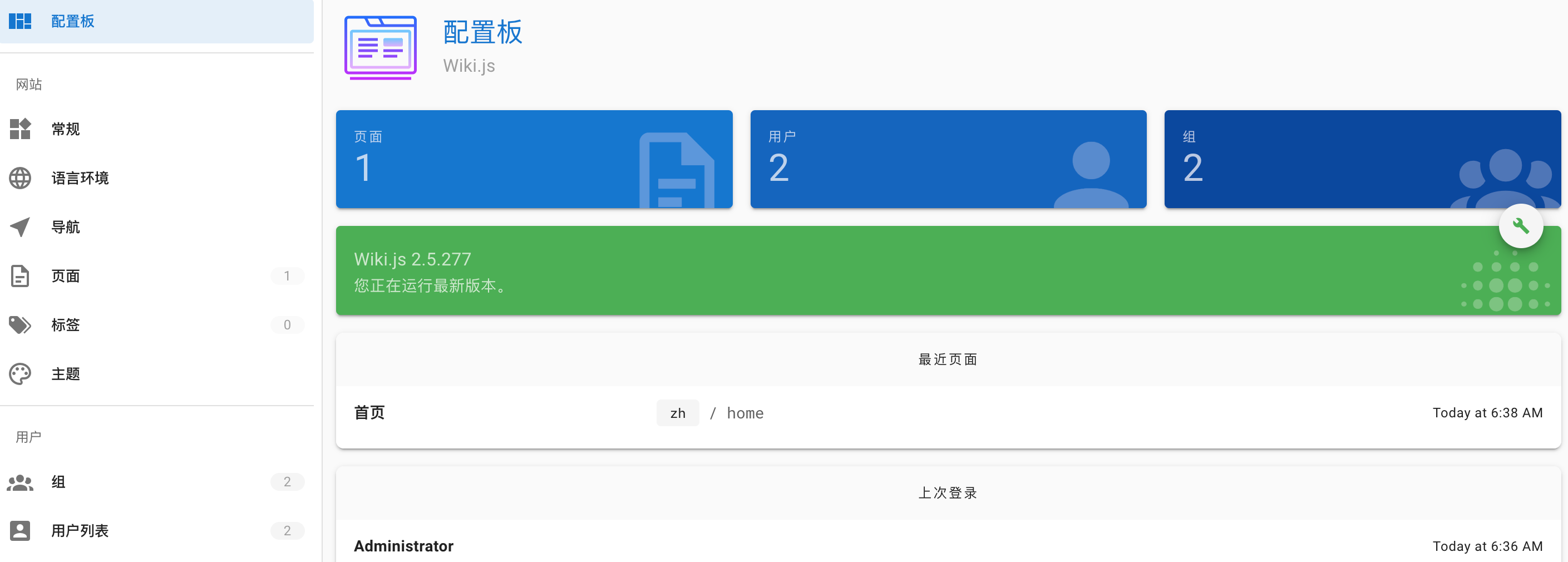Click the 组 statistics card
The width and height of the screenshot is (1568, 562).
tap(1363, 159)
